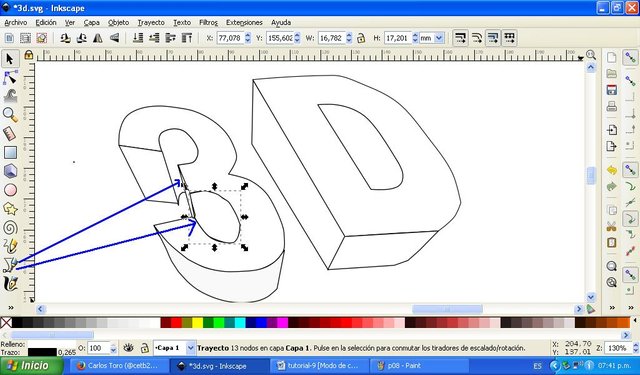Screen dimensions: 640x375
Task: Click the Print document icon
Action: [x=611, y=107]
